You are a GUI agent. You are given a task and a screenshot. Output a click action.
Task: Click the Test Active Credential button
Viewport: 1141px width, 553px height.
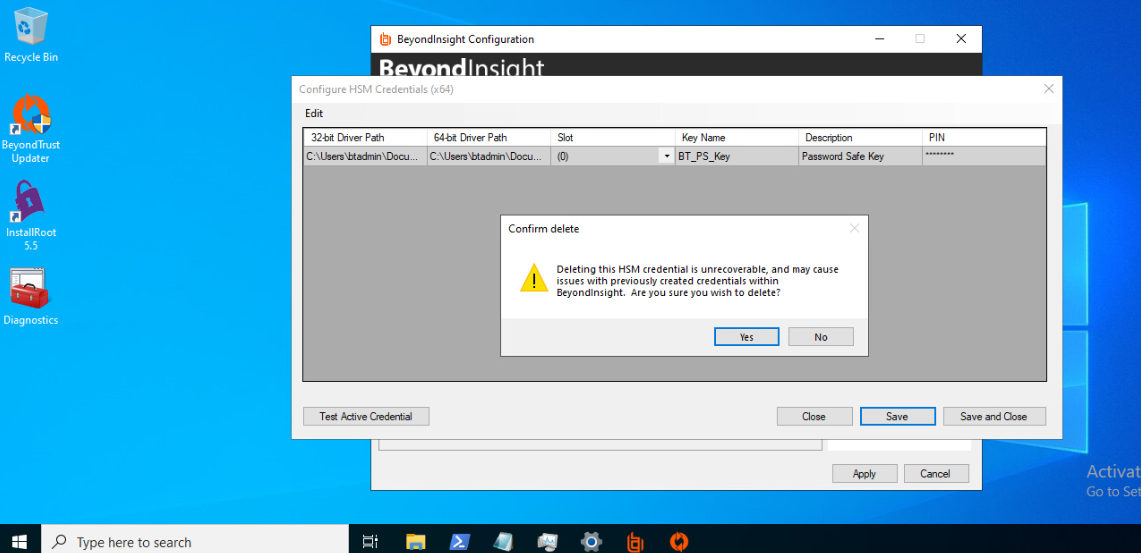[366, 416]
